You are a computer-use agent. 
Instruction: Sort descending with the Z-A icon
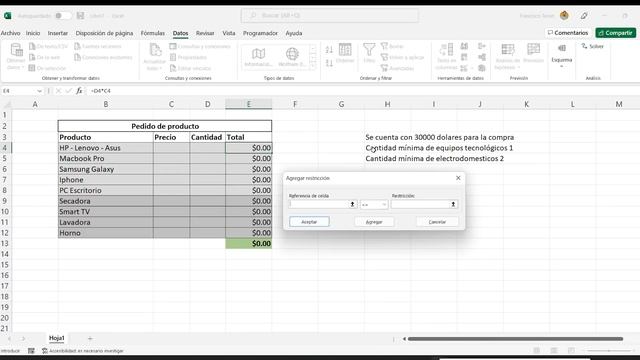click(329, 63)
